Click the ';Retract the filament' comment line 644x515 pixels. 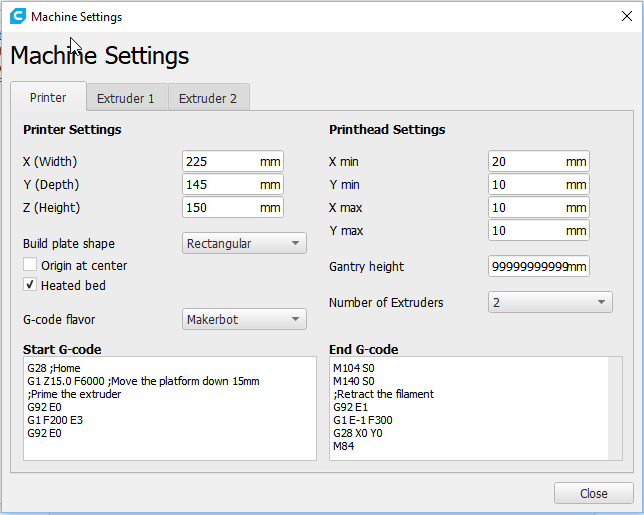click(x=384, y=394)
